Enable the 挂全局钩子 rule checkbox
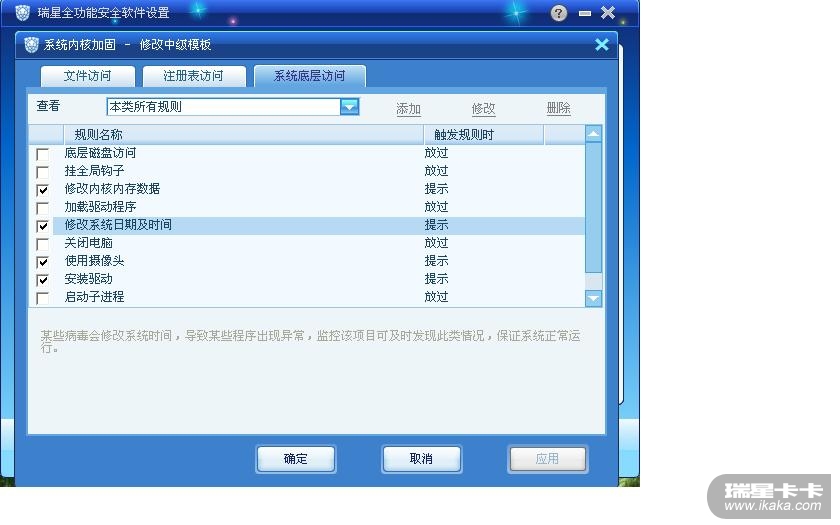This screenshot has height=525, width=840. [x=42, y=172]
